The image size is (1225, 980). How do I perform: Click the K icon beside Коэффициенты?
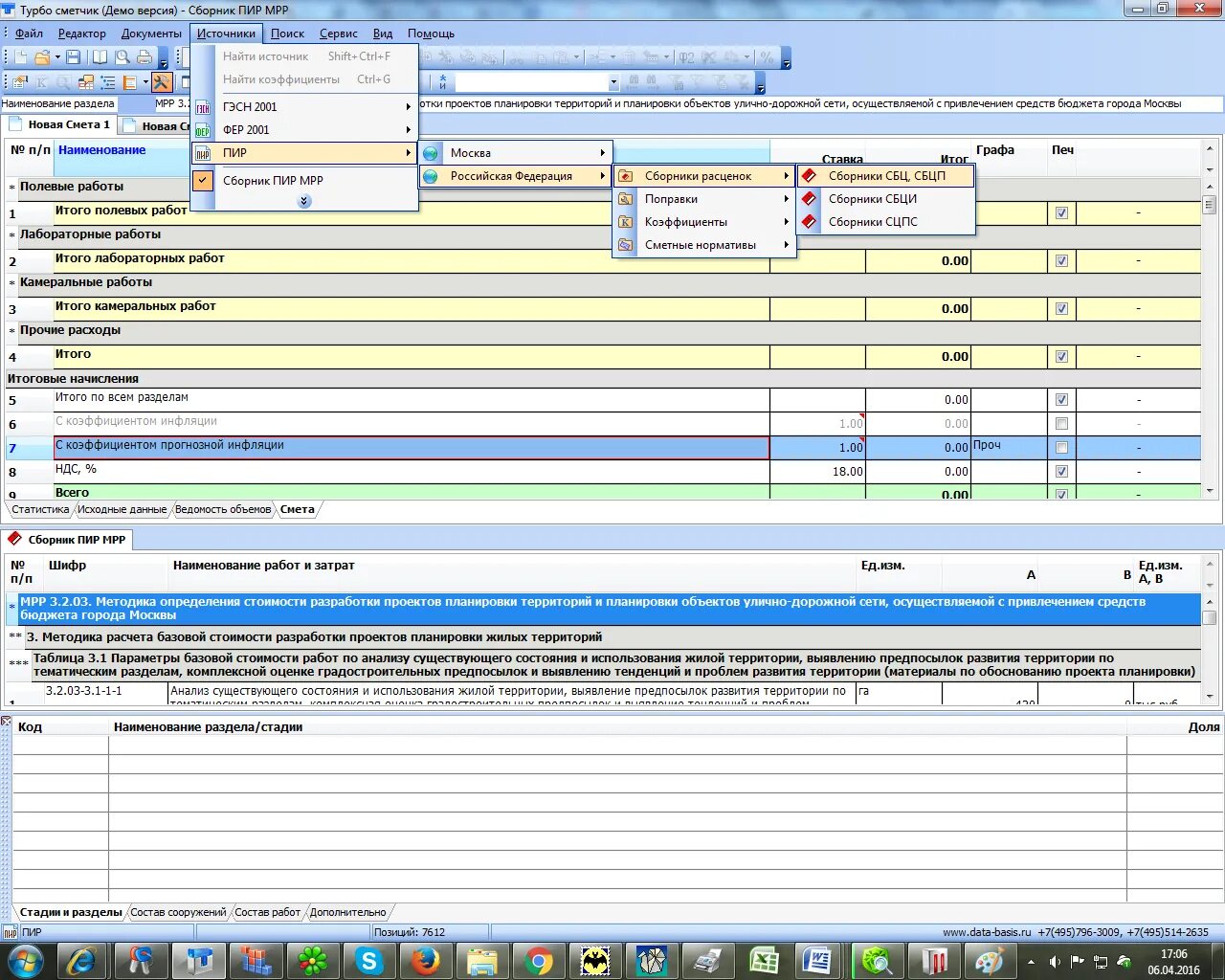point(625,222)
